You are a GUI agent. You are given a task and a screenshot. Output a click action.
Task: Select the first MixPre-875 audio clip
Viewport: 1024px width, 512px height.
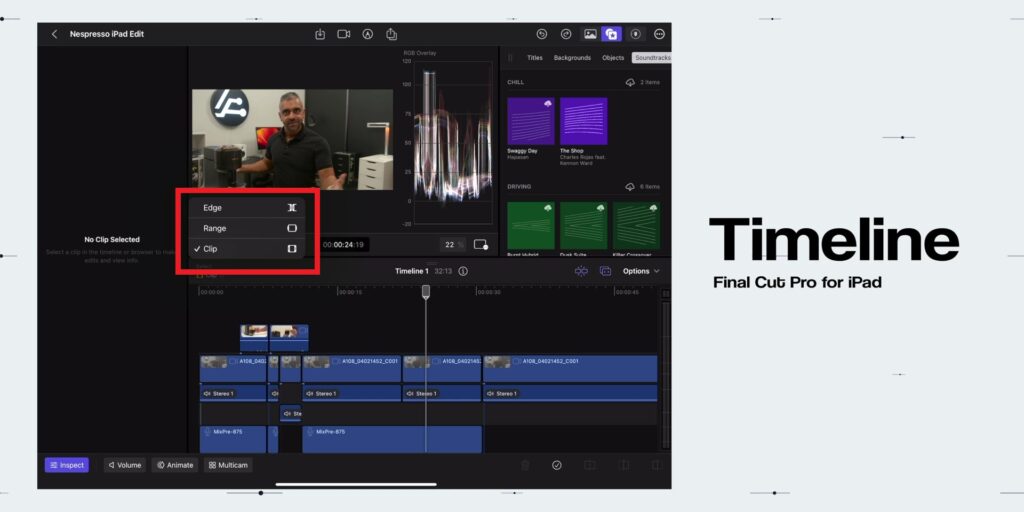[x=233, y=440]
